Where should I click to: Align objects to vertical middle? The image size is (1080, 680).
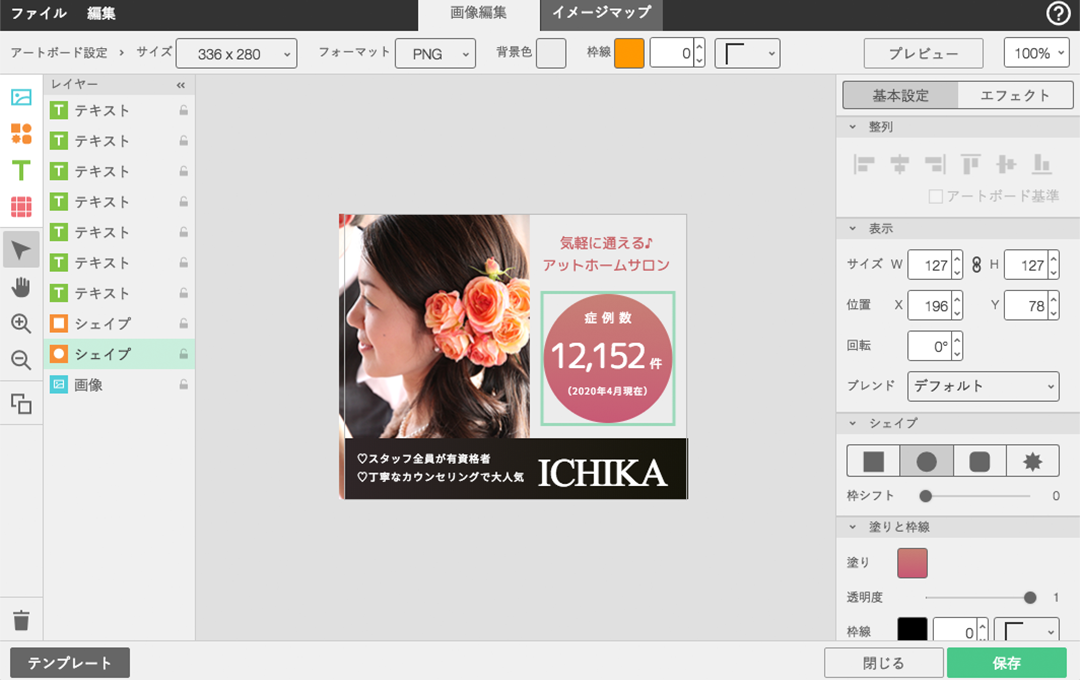click(x=1006, y=164)
